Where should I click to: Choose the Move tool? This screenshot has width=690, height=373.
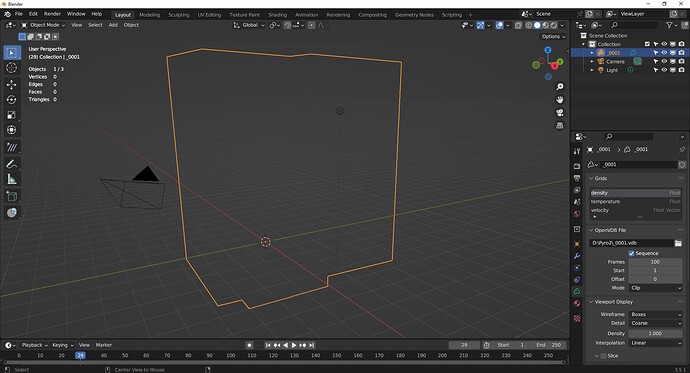tap(12, 84)
